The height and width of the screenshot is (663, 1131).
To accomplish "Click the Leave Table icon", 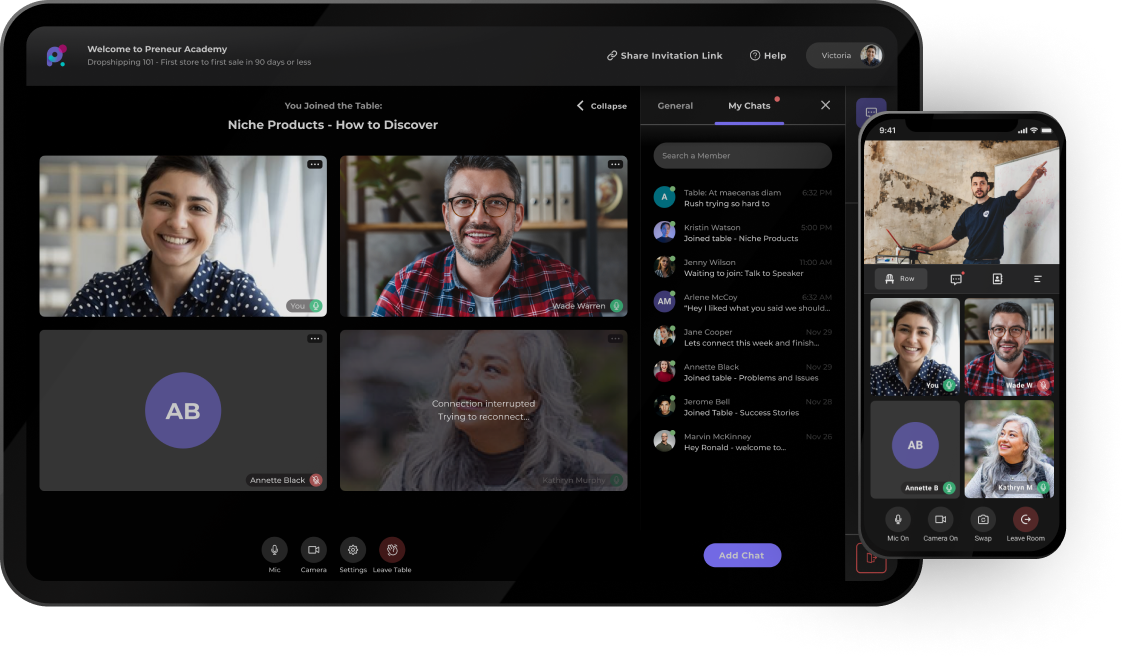I will 392,550.
